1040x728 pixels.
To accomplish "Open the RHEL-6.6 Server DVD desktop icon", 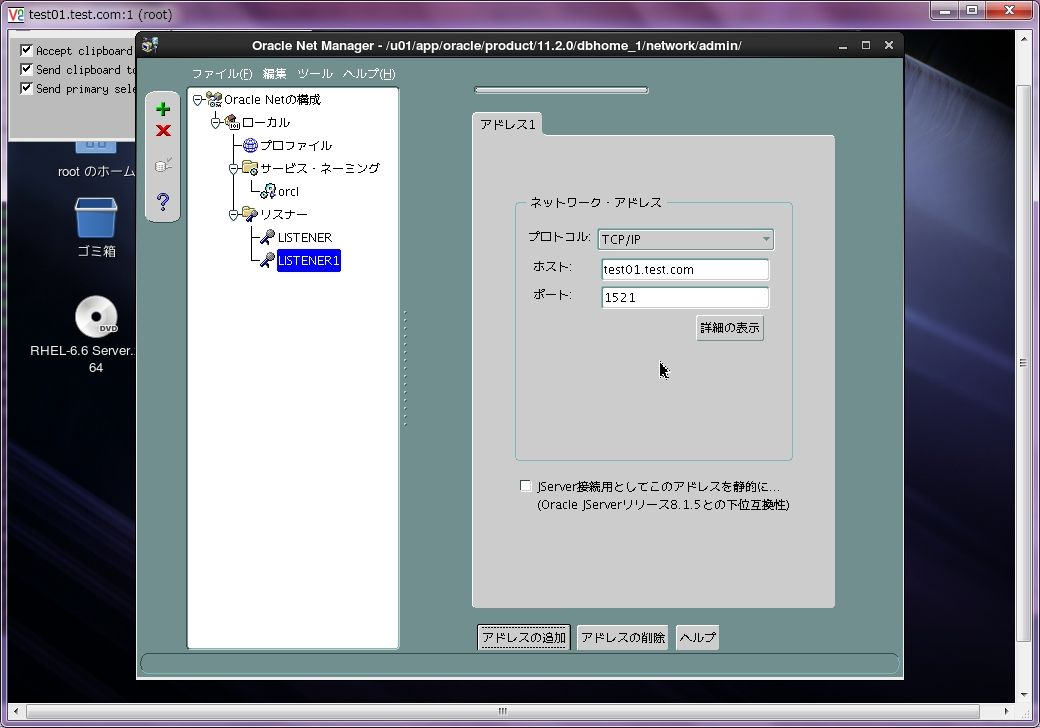I will (x=96, y=316).
